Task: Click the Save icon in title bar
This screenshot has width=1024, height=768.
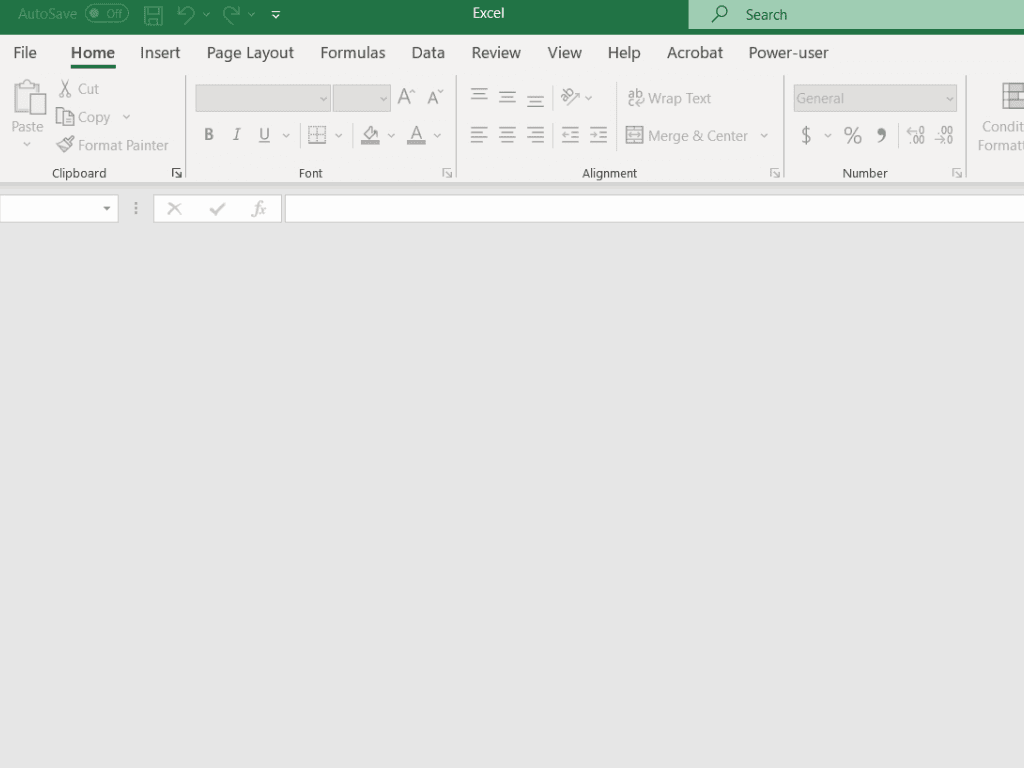Action: [153, 15]
